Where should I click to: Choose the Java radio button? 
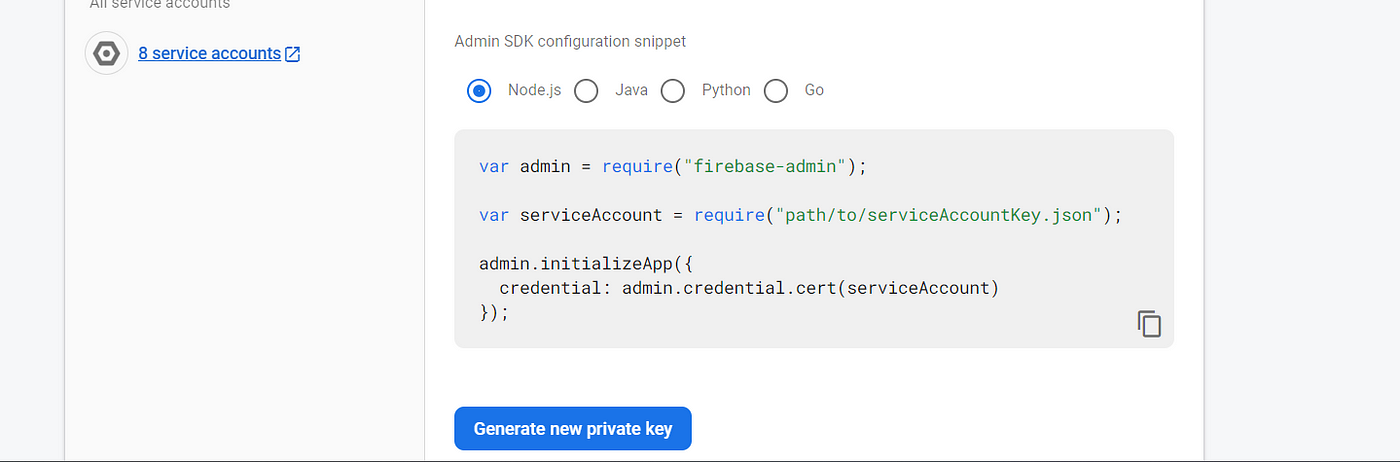tap(586, 91)
